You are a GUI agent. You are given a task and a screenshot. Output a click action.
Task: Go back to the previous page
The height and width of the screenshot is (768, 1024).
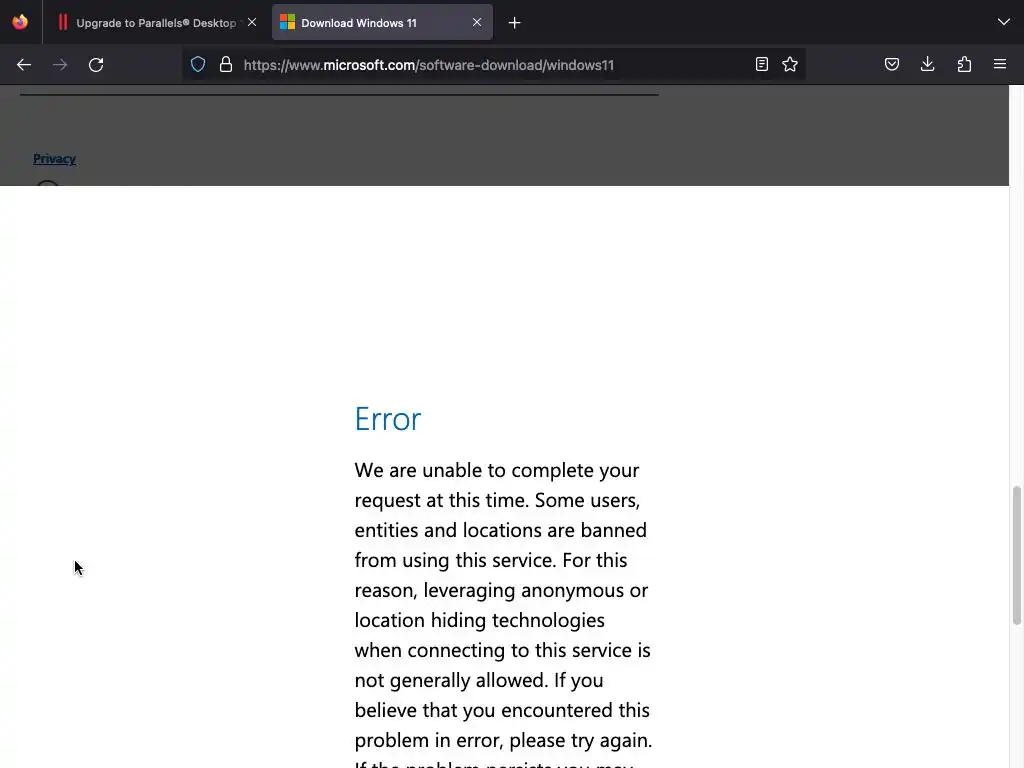(x=24, y=65)
